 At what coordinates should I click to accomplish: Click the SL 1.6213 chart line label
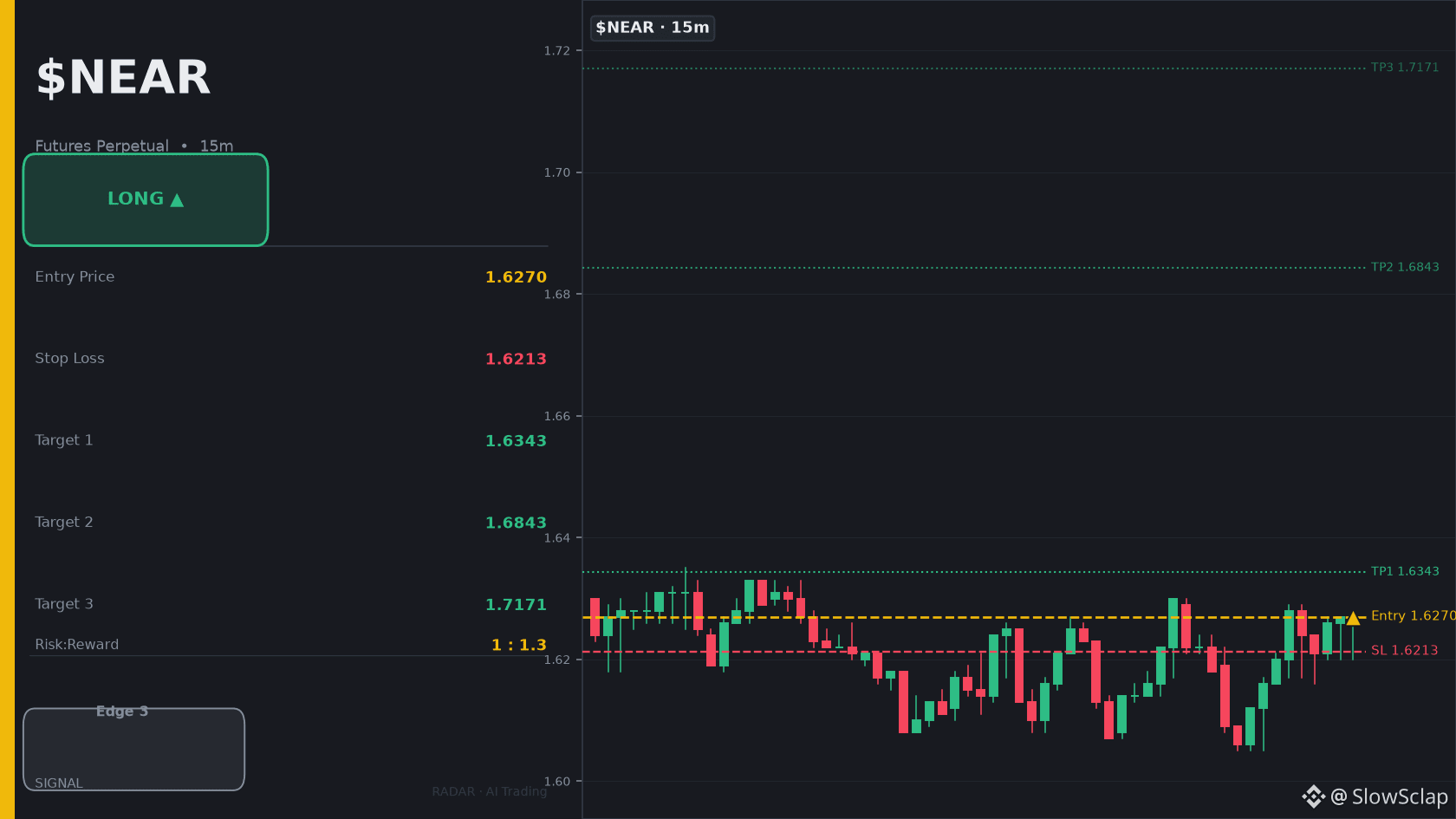[1404, 650]
